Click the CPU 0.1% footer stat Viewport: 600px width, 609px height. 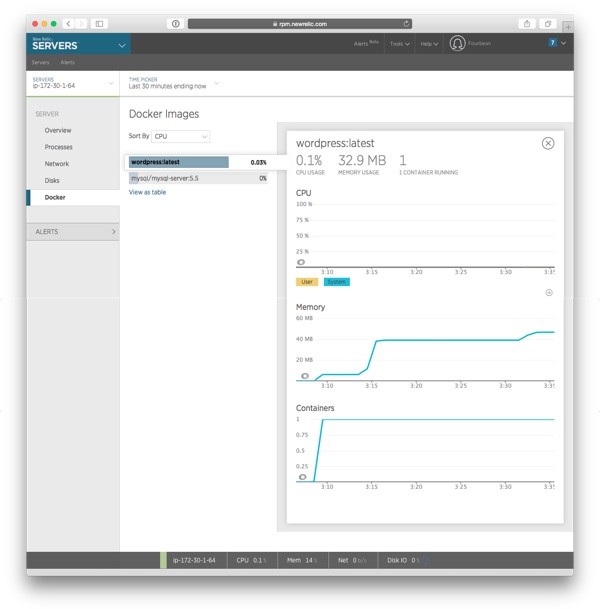tap(251, 560)
